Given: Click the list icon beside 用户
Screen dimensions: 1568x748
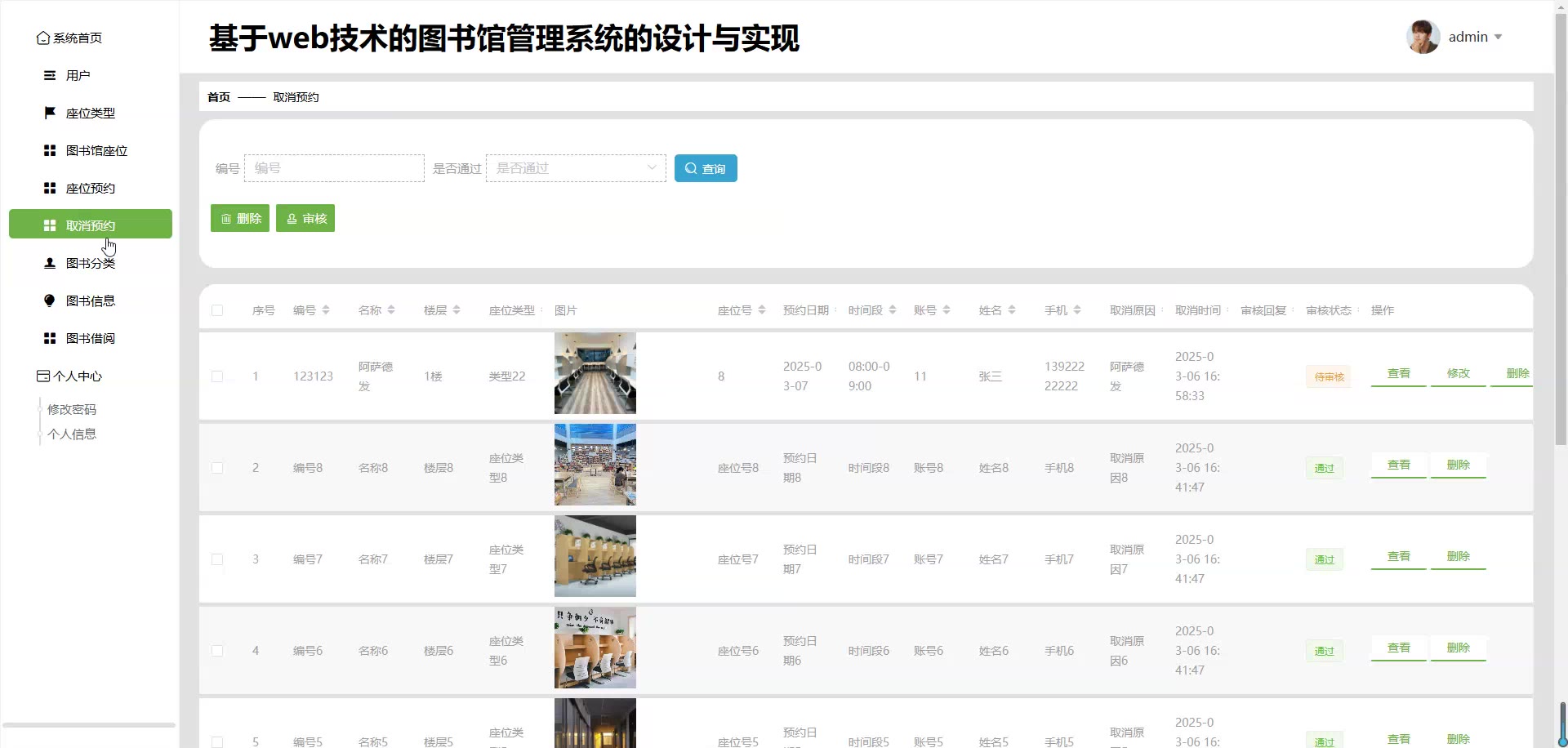Looking at the screenshot, I should pos(50,75).
